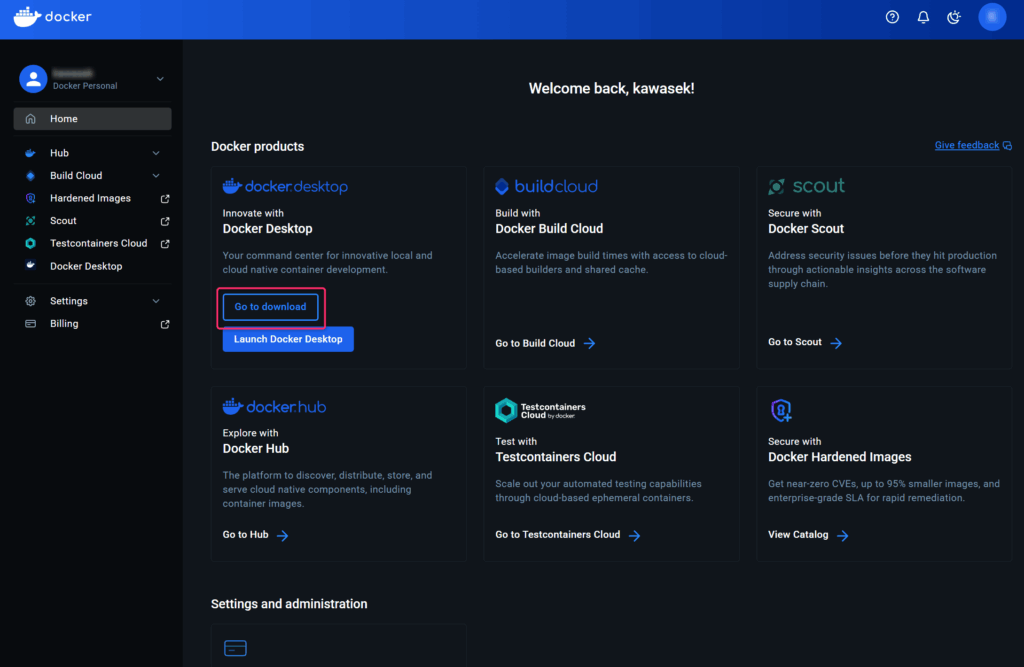
Task: Open the Give feedback link
Action: (966, 145)
